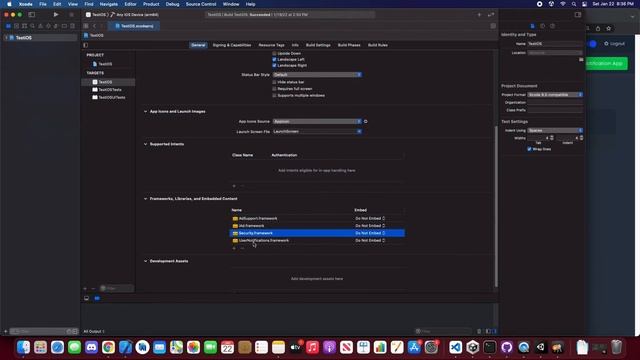Collapse the Development Assets section
Image resolution: width=640 pixels, height=360 pixels.
click(145, 261)
